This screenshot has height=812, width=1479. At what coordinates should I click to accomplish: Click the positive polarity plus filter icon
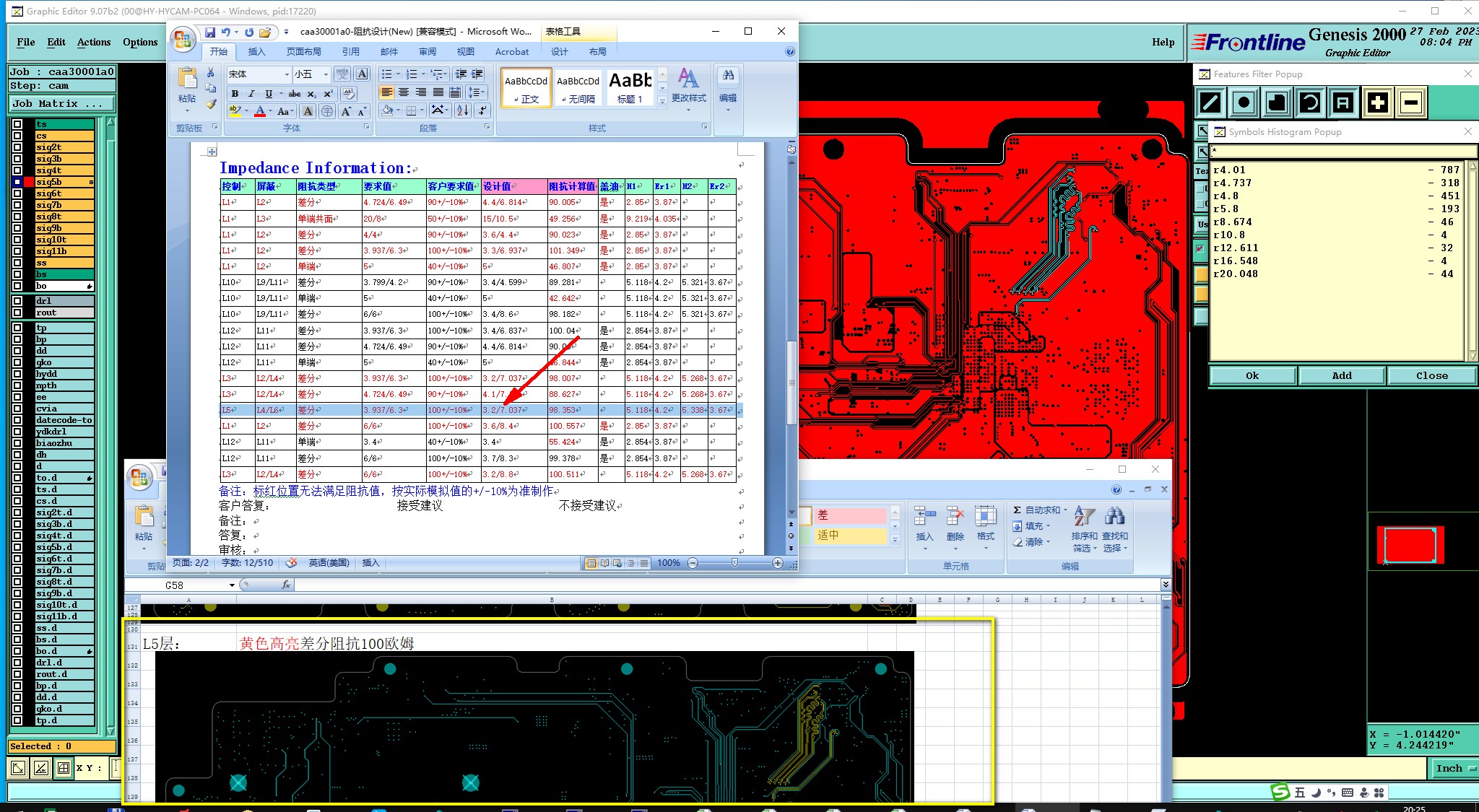pos(1377,102)
